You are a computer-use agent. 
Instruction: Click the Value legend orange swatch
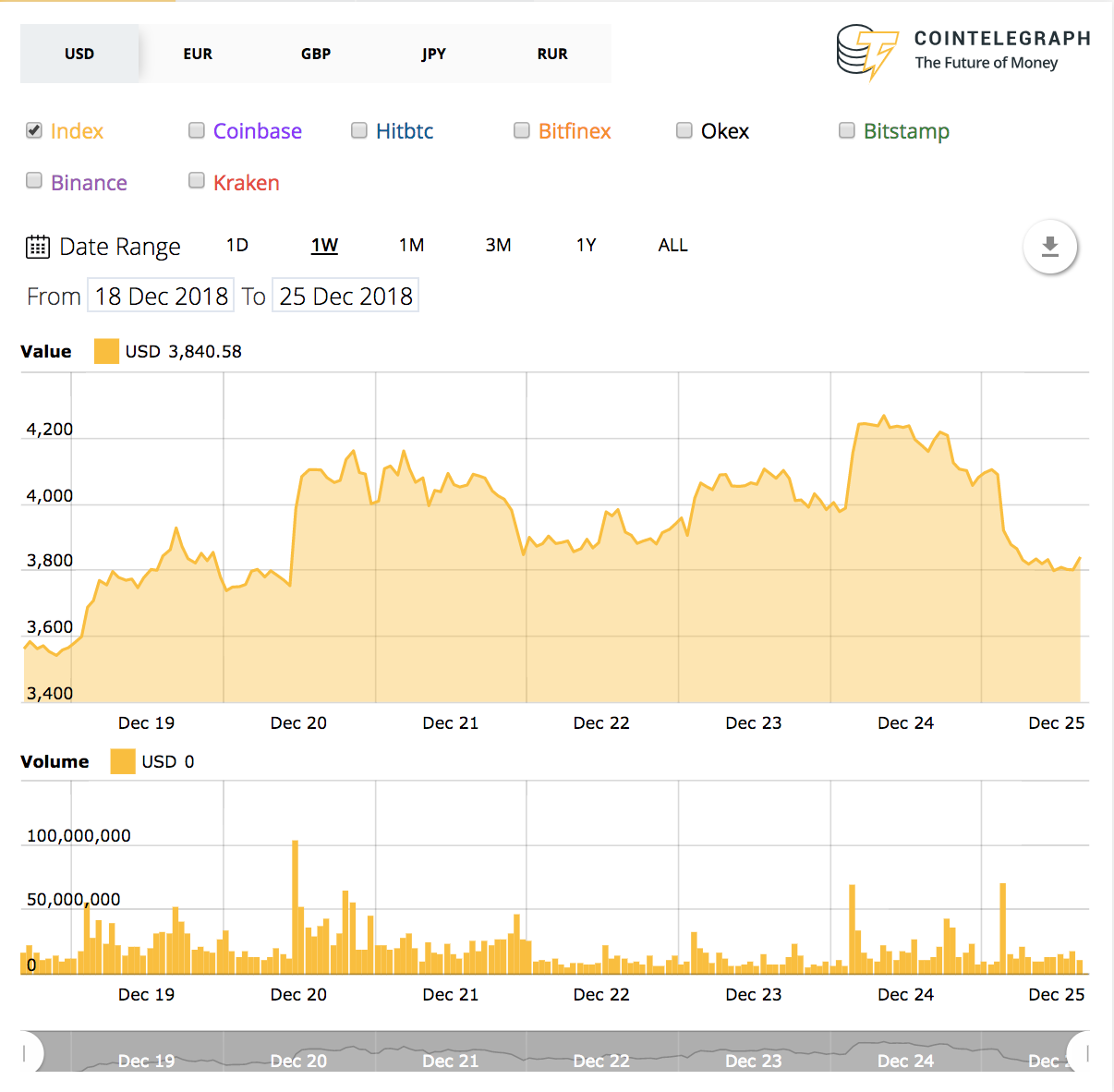click(106, 351)
